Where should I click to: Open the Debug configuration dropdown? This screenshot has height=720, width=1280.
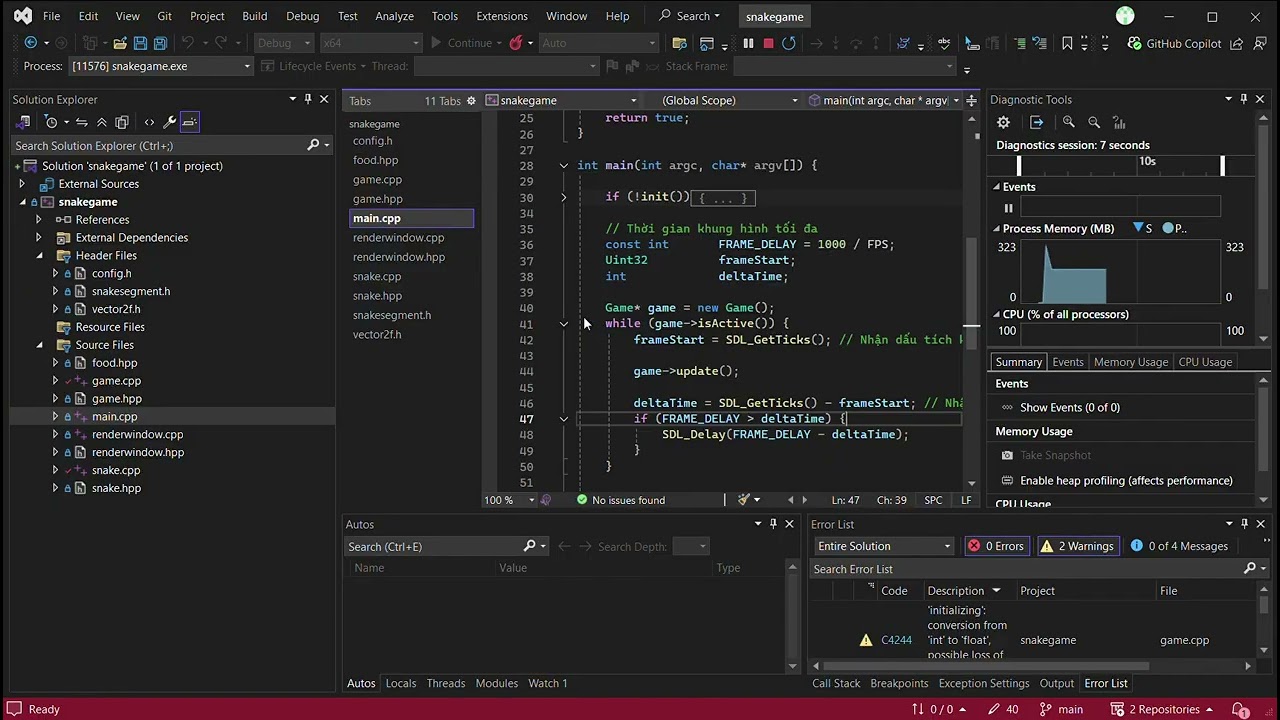point(282,43)
